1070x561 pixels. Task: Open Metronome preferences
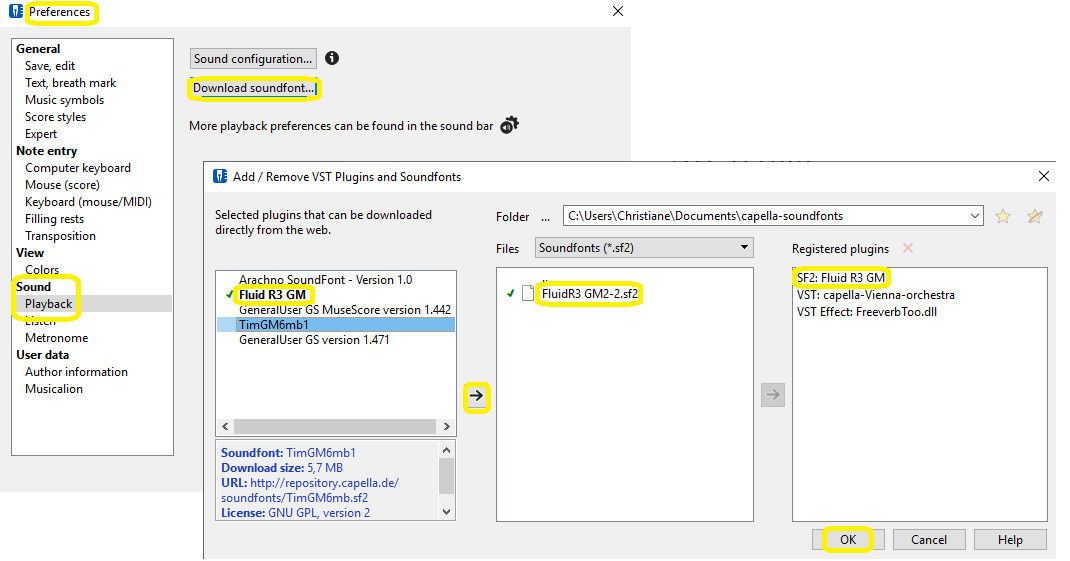pos(56,338)
